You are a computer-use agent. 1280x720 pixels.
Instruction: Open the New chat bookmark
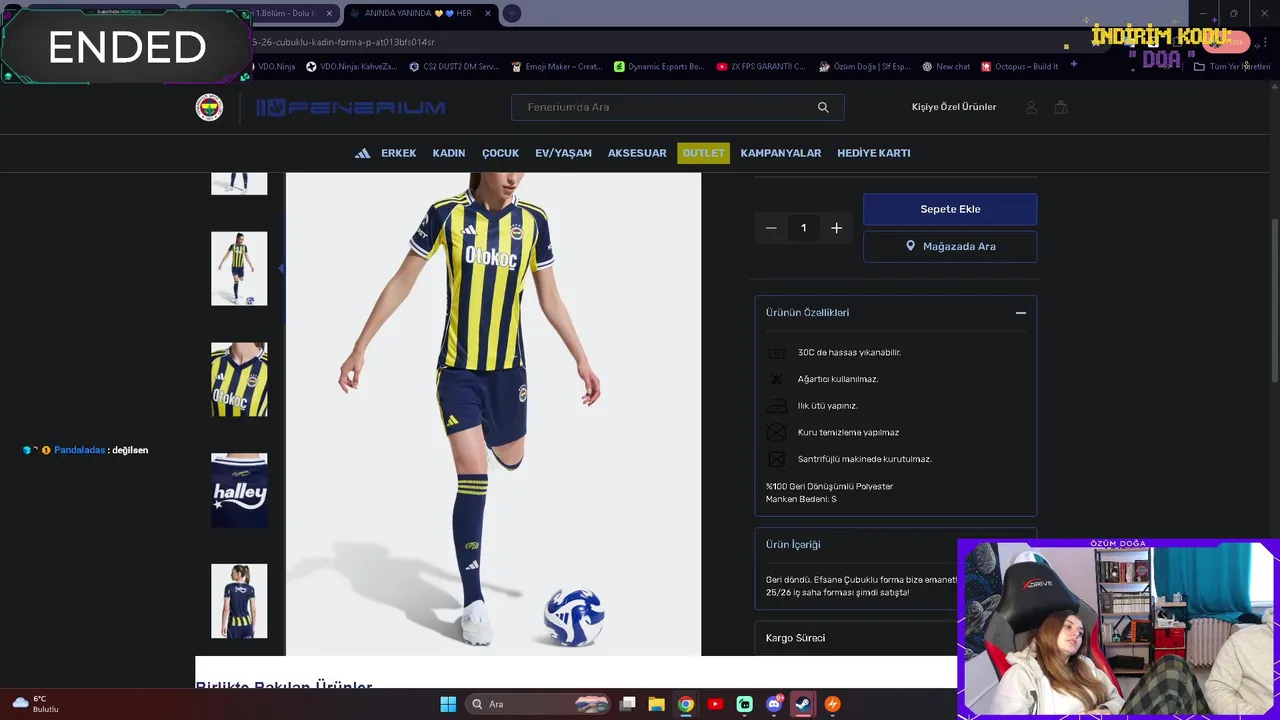(x=946, y=66)
